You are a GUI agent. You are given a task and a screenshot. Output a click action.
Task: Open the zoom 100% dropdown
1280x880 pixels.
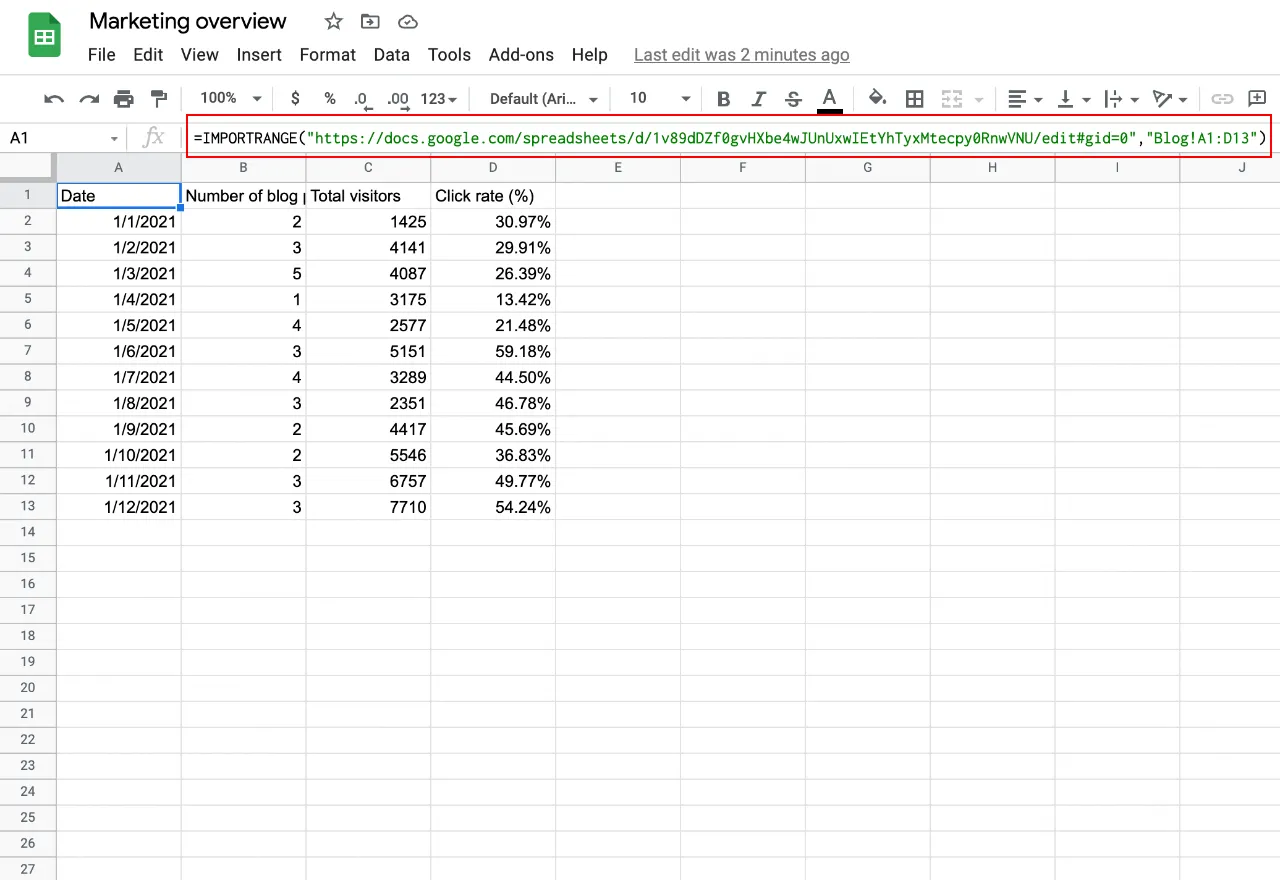pos(231,98)
